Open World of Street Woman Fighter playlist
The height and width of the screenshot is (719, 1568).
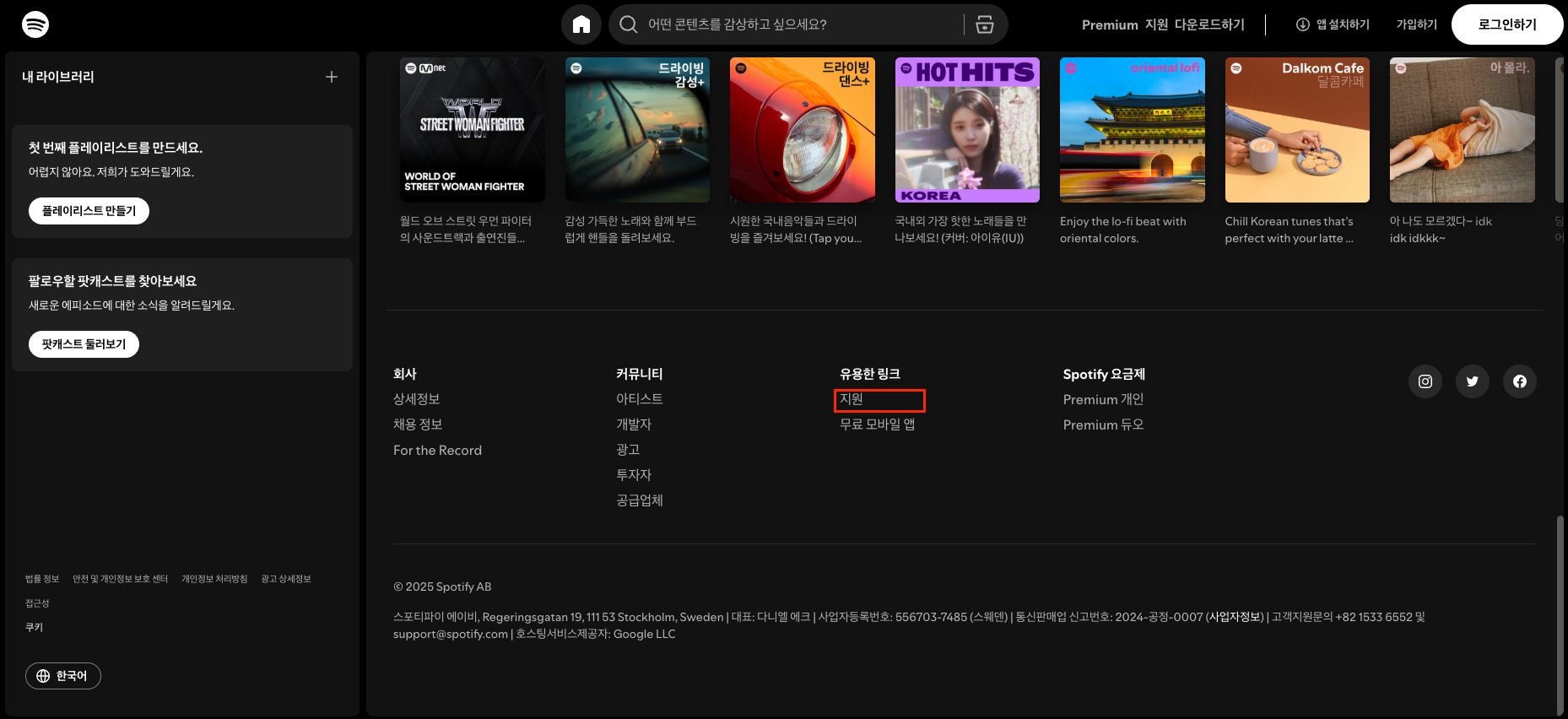tap(473, 130)
